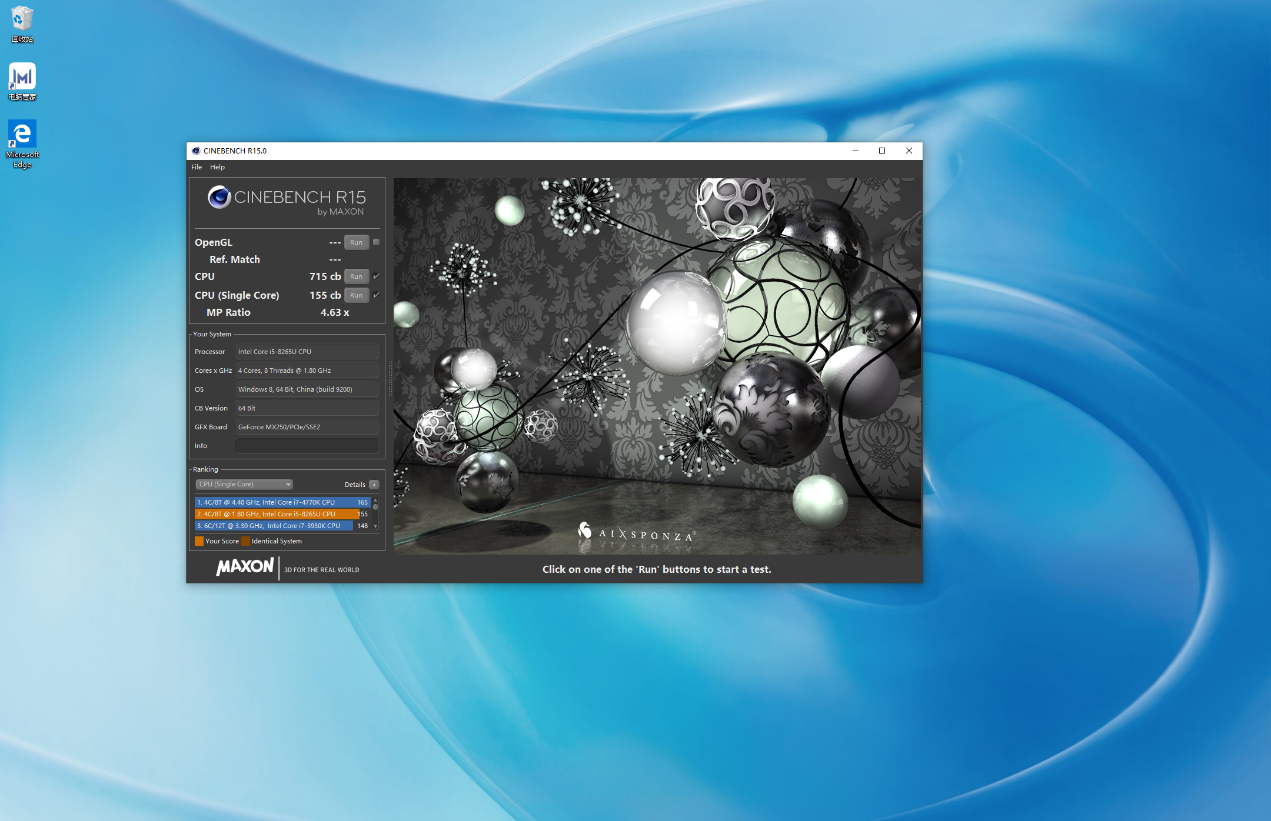Open the PC Manager desktop shortcut
This screenshot has height=821, width=1271.
pos(22,77)
